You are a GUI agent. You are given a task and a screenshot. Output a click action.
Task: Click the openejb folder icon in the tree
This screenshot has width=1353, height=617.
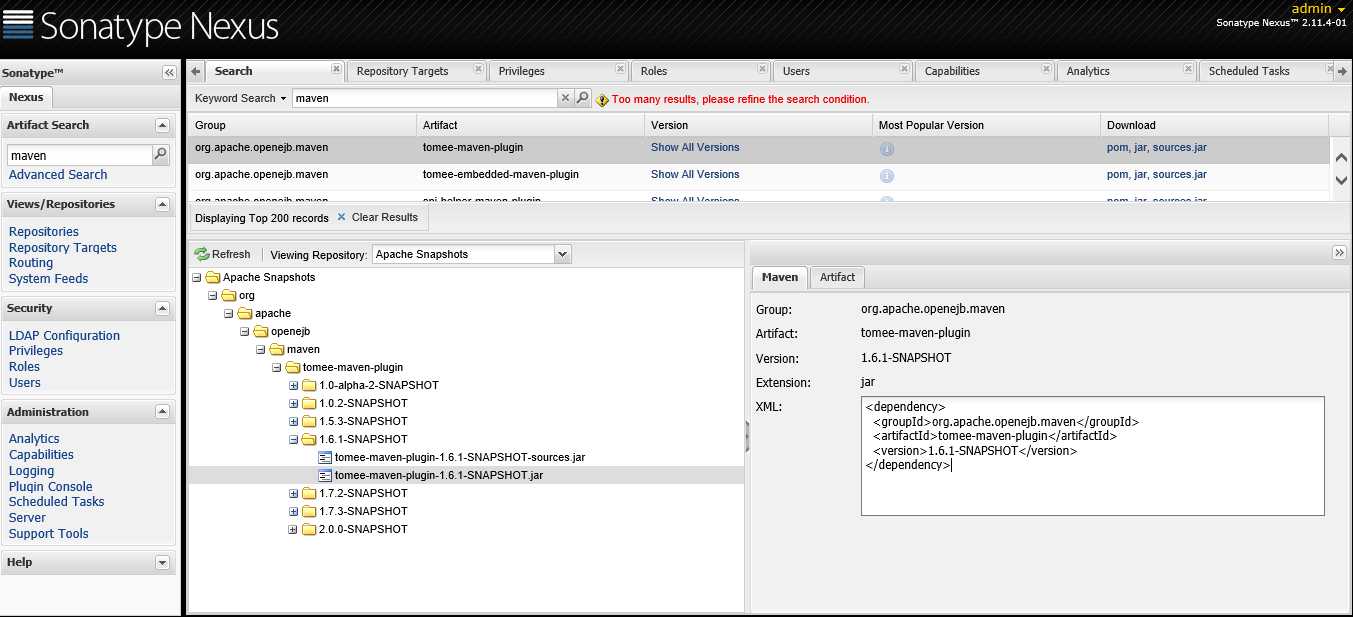coord(261,331)
